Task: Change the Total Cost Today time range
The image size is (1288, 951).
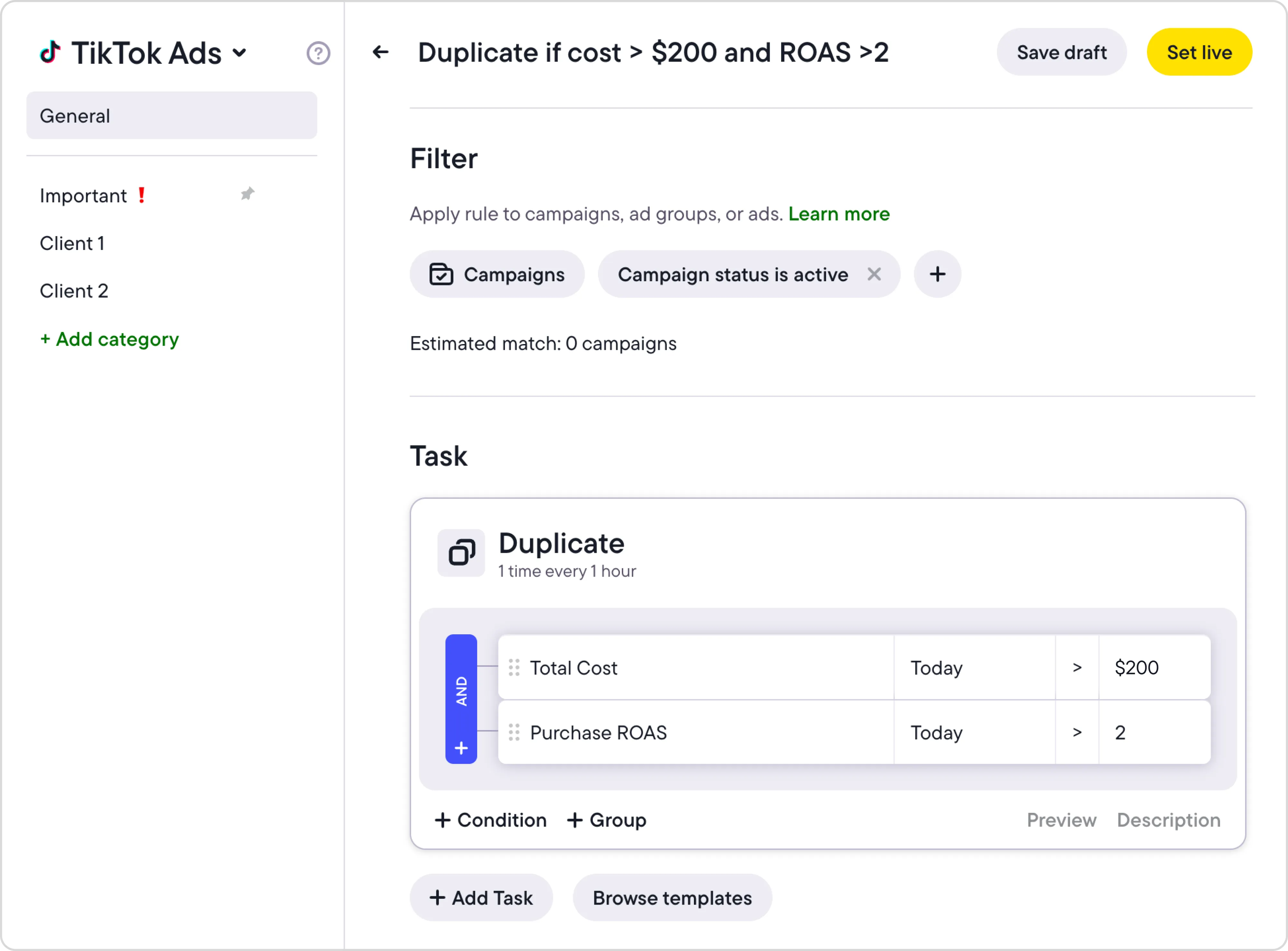Action: tap(974, 667)
